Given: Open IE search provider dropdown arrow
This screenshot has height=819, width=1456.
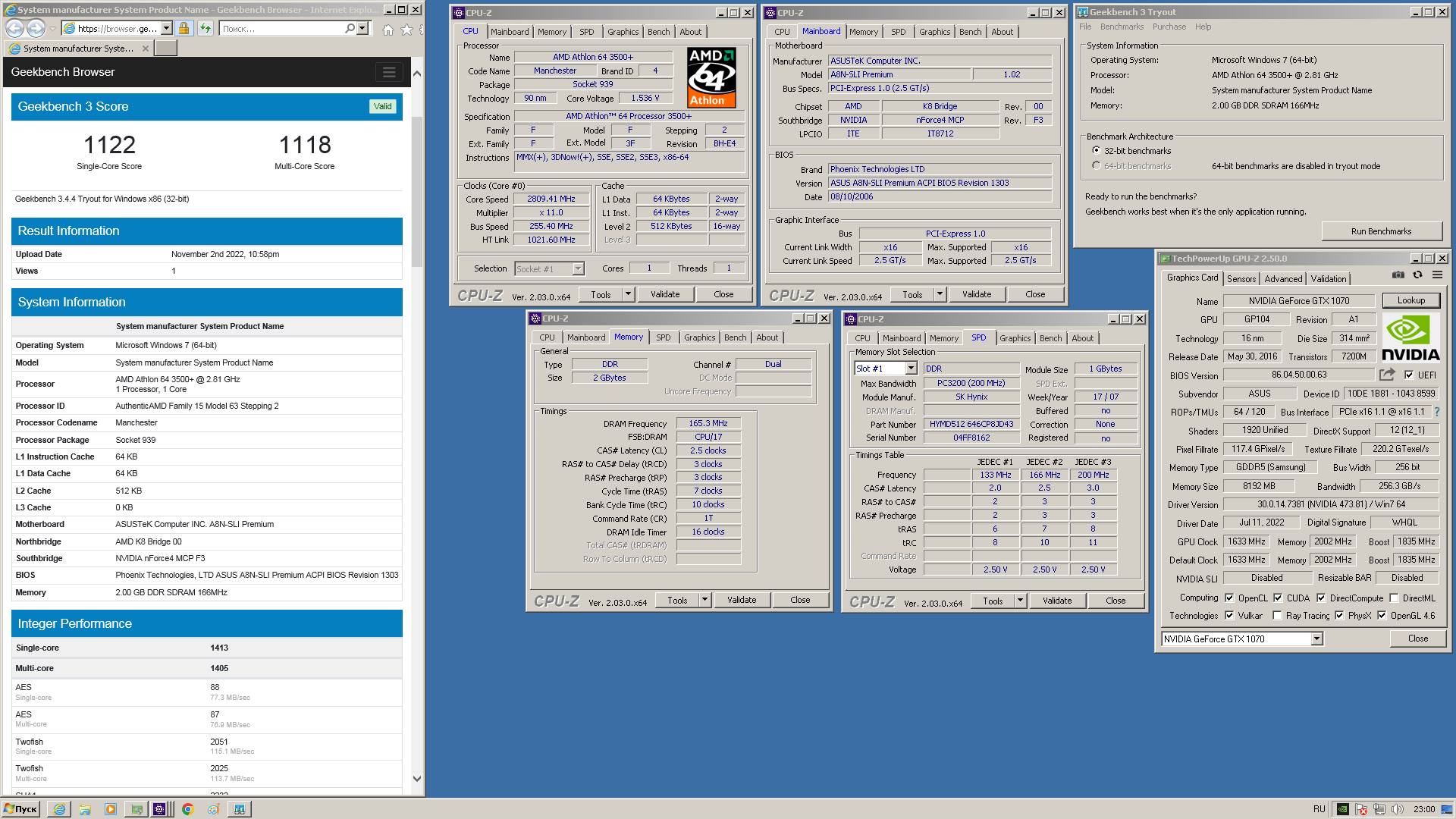Looking at the screenshot, I should coord(362,28).
